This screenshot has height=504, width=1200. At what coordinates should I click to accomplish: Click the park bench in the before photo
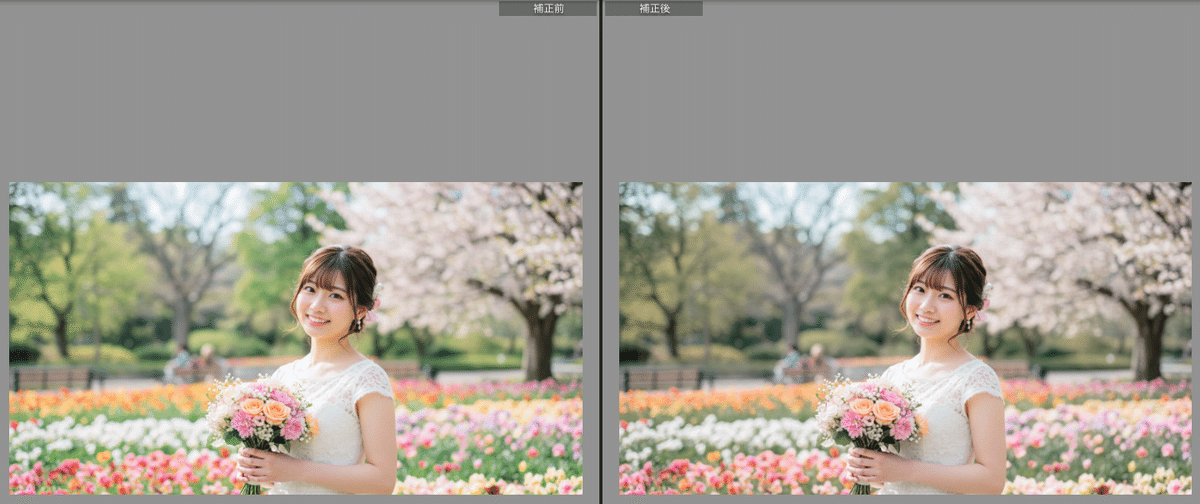(x=52, y=377)
